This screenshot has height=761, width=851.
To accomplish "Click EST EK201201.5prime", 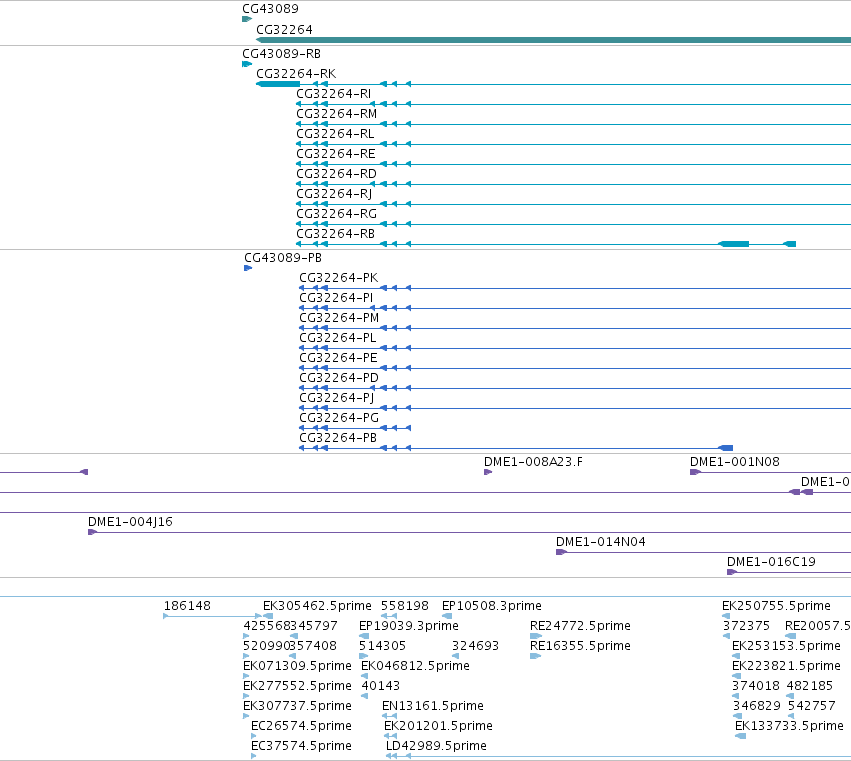I will (x=439, y=726).
